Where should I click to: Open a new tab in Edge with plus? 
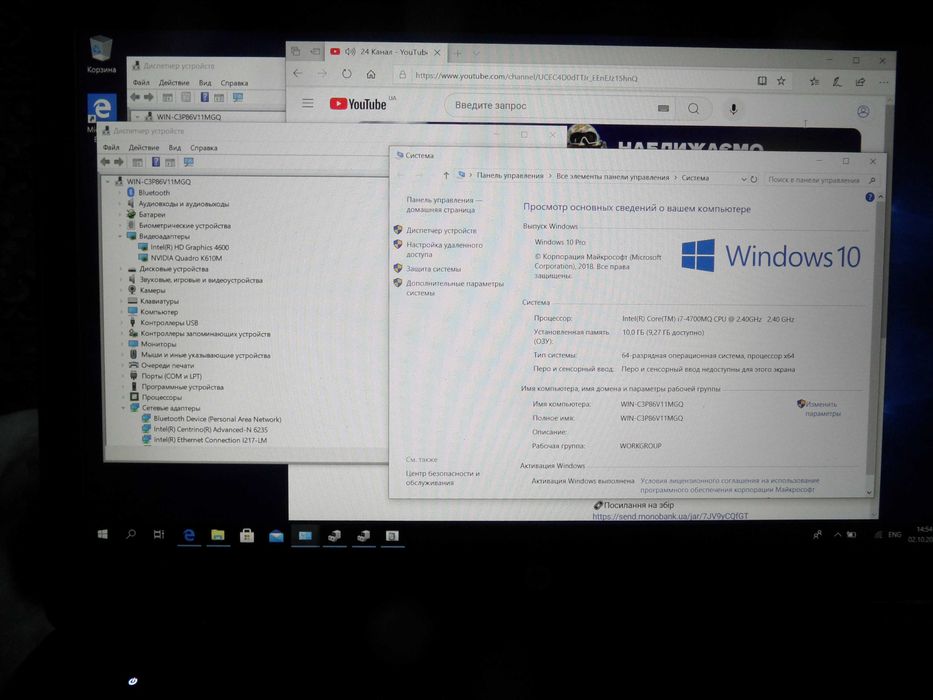pos(458,53)
